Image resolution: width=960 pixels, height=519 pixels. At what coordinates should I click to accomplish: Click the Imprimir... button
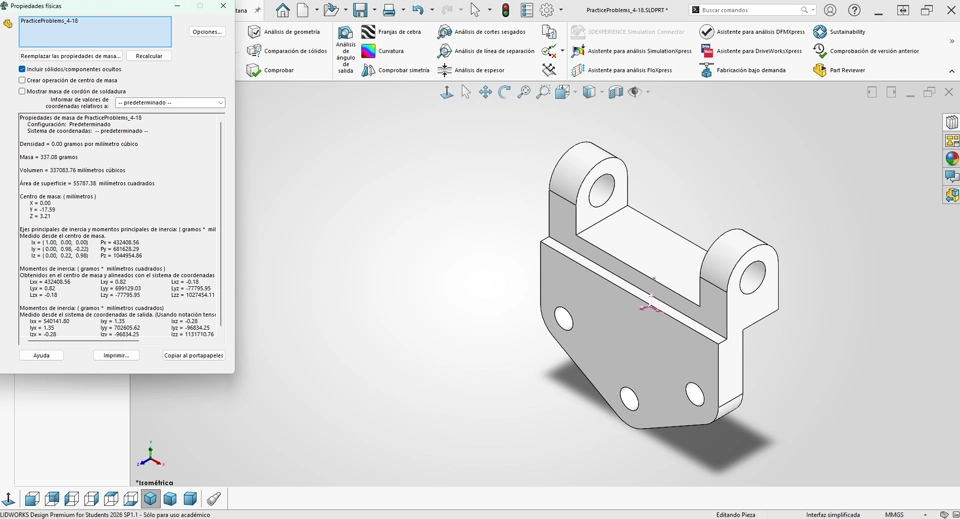(x=116, y=355)
